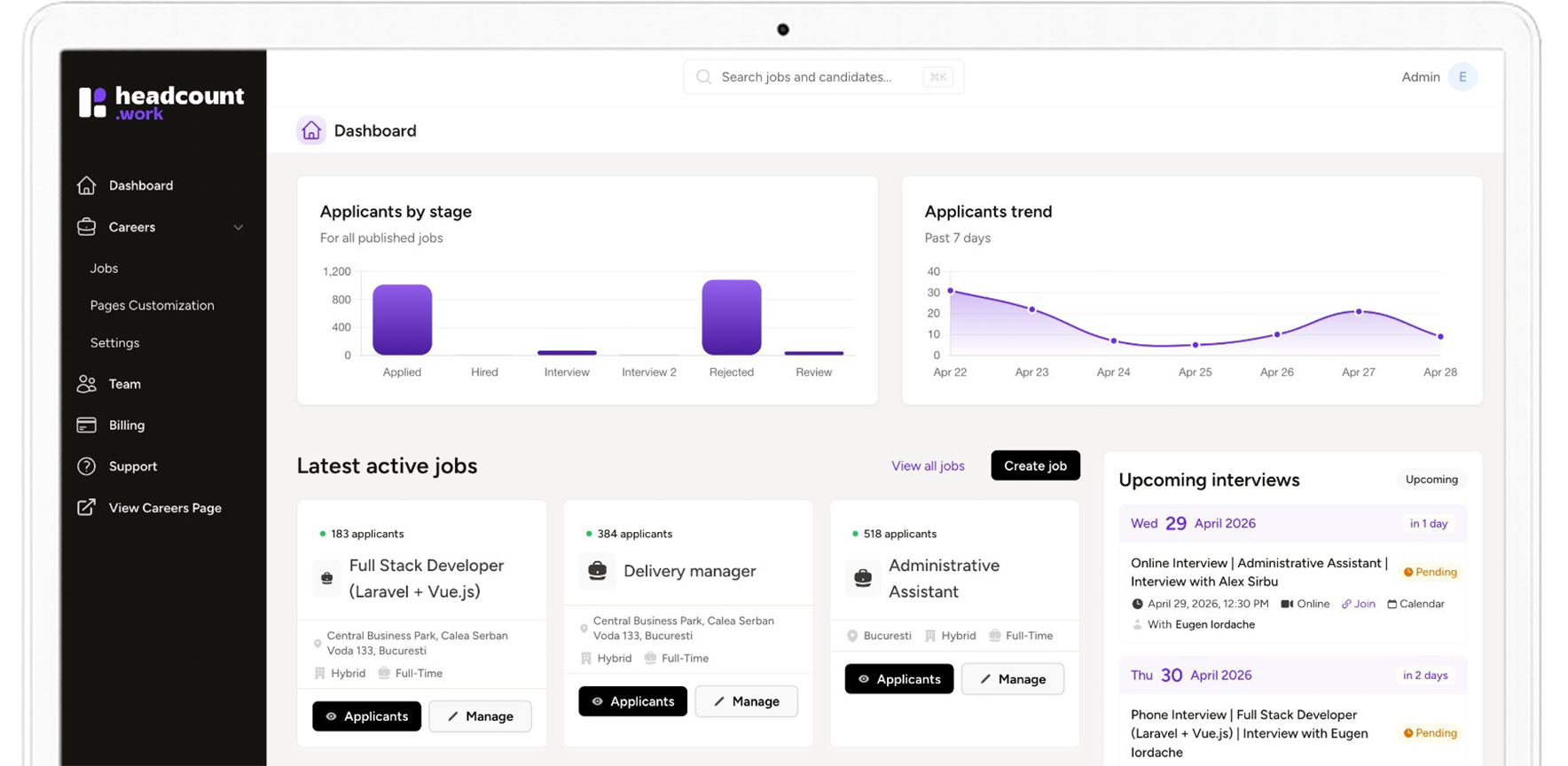The width and height of the screenshot is (1568, 766).
Task: Manage the Full Stack Developer job
Action: [x=480, y=716]
